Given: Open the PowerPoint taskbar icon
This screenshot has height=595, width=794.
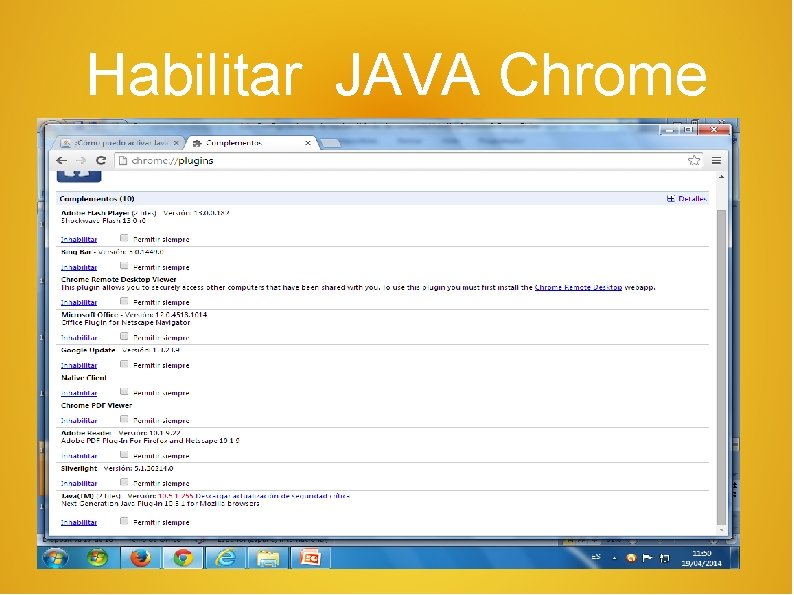Looking at the screenshot, I should (309, 558).
